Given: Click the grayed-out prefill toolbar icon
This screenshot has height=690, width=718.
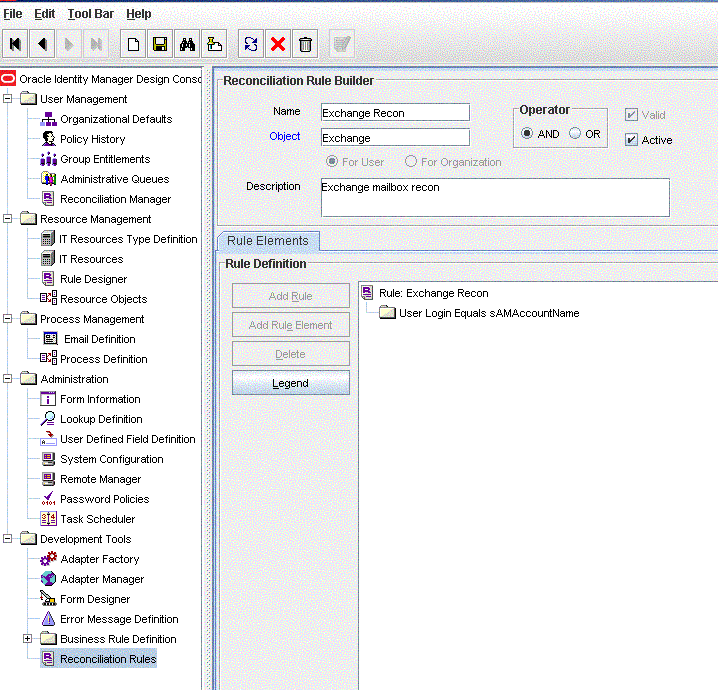Looking at the screenshot, I should point(342,44).
